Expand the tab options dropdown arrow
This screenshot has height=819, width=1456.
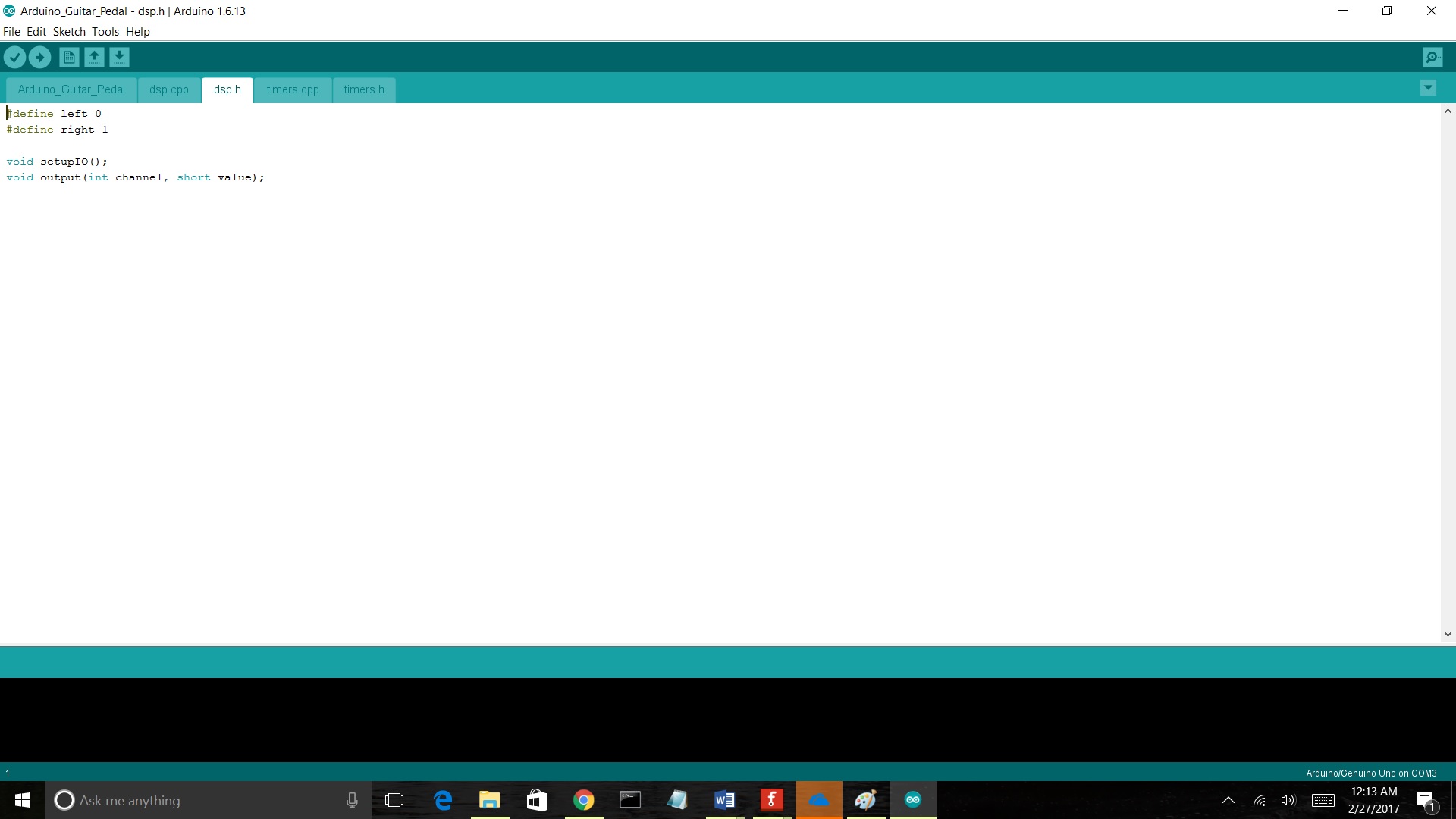1428,88
